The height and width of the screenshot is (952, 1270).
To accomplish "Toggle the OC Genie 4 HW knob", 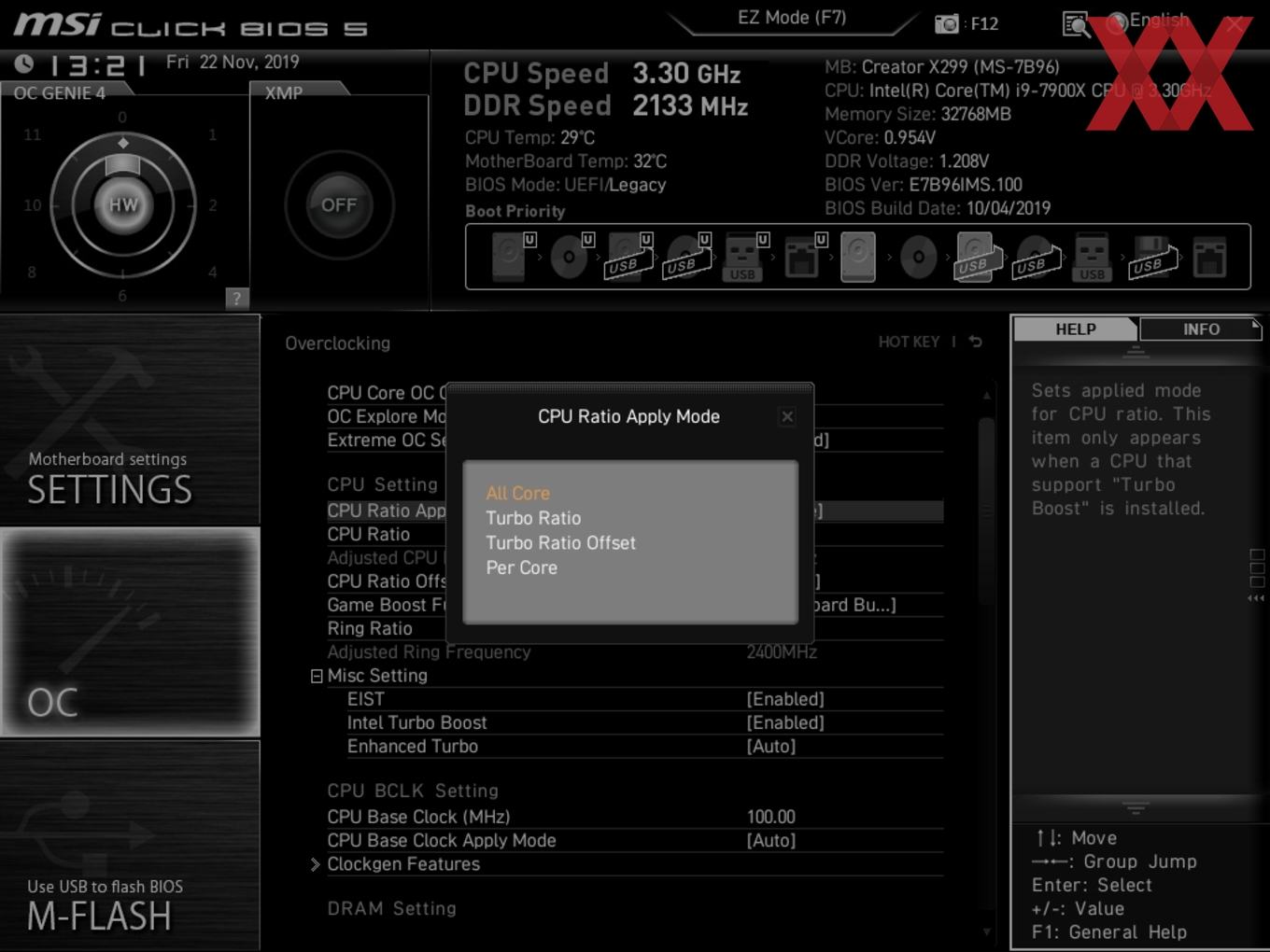I will click(x=123, y=204).
